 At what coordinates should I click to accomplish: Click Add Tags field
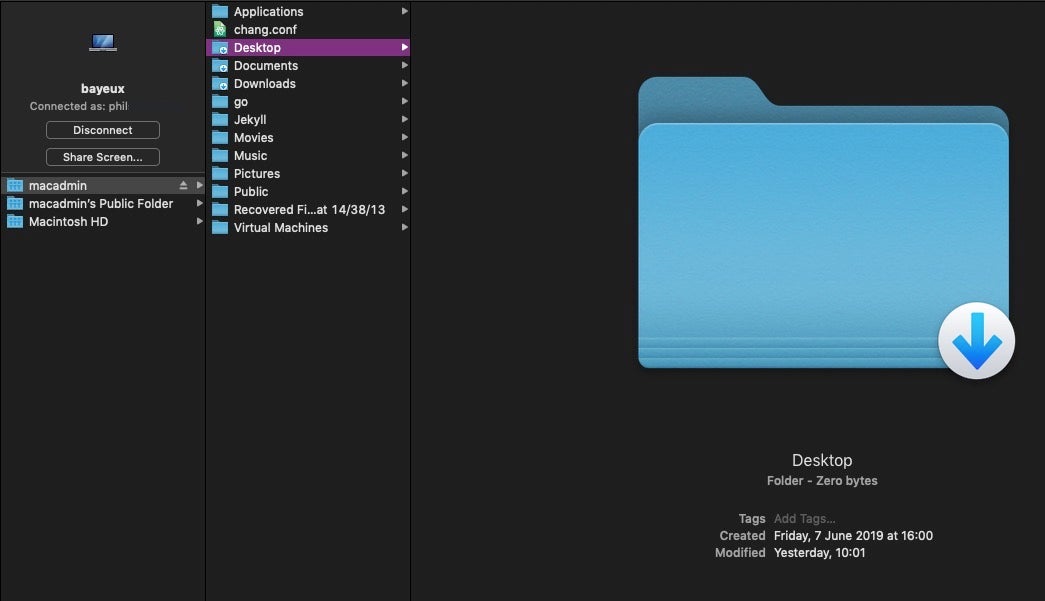tap(804, 519)
